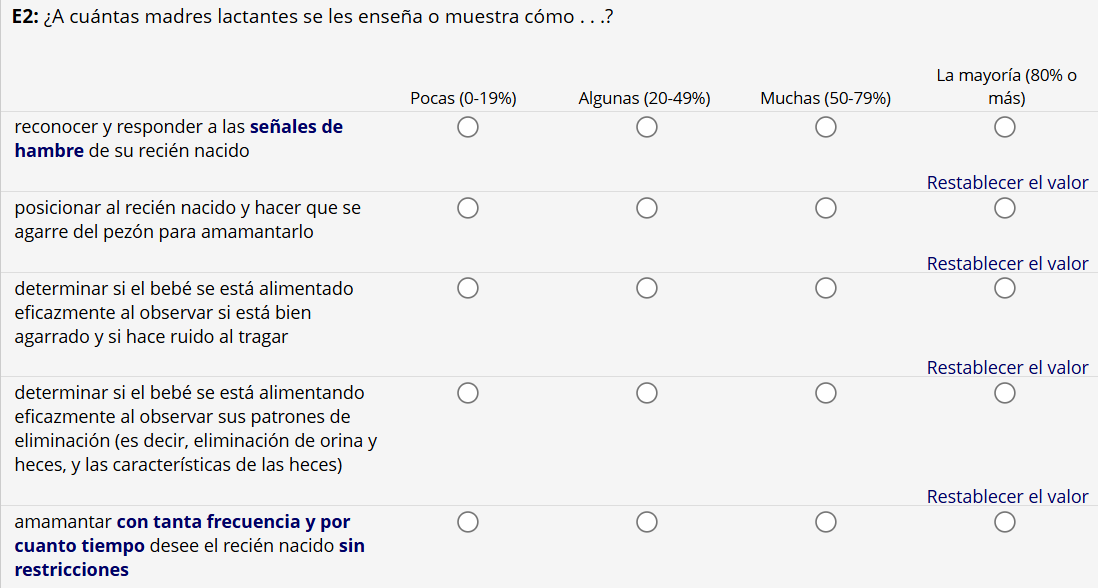This screenshot has width=1098, height=588.
Task: Select 'Pocas (0-19%)' for señales de hambre
Action: (467, 127)
